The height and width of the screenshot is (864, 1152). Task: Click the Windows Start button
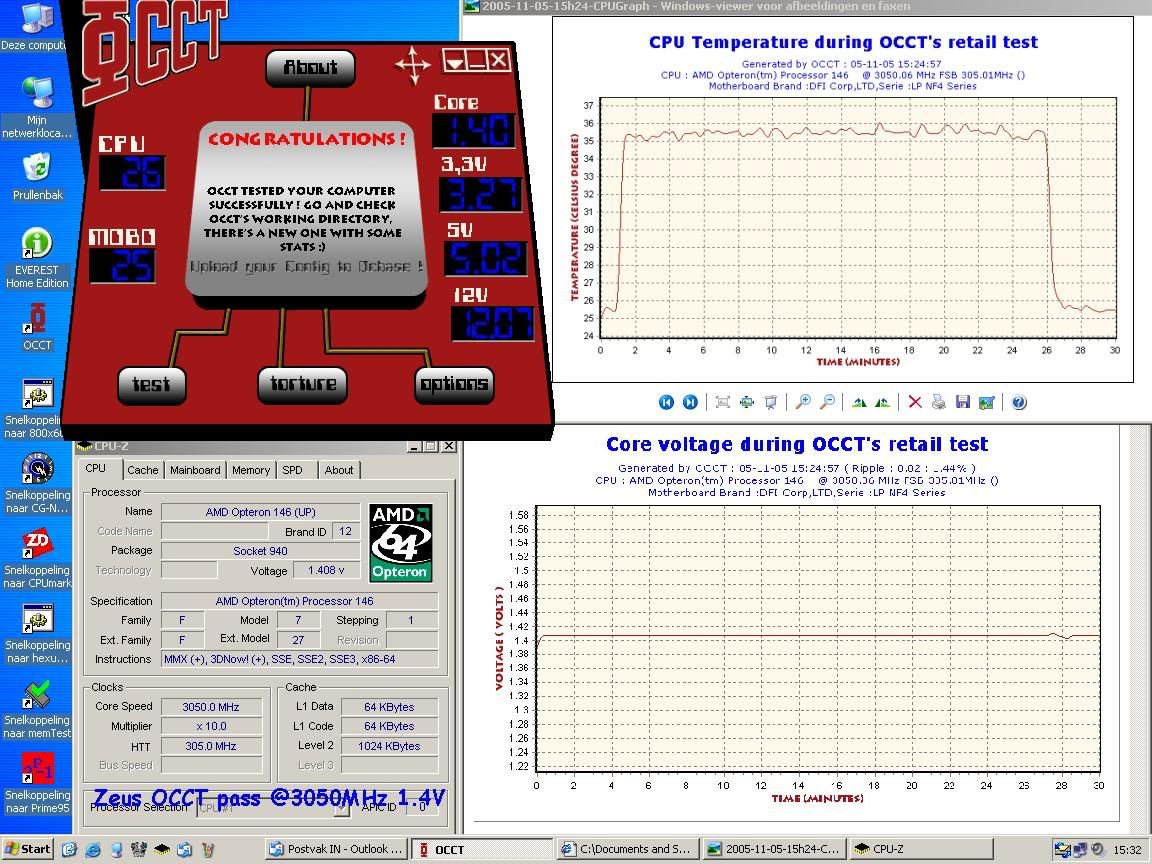pos(27,849)
